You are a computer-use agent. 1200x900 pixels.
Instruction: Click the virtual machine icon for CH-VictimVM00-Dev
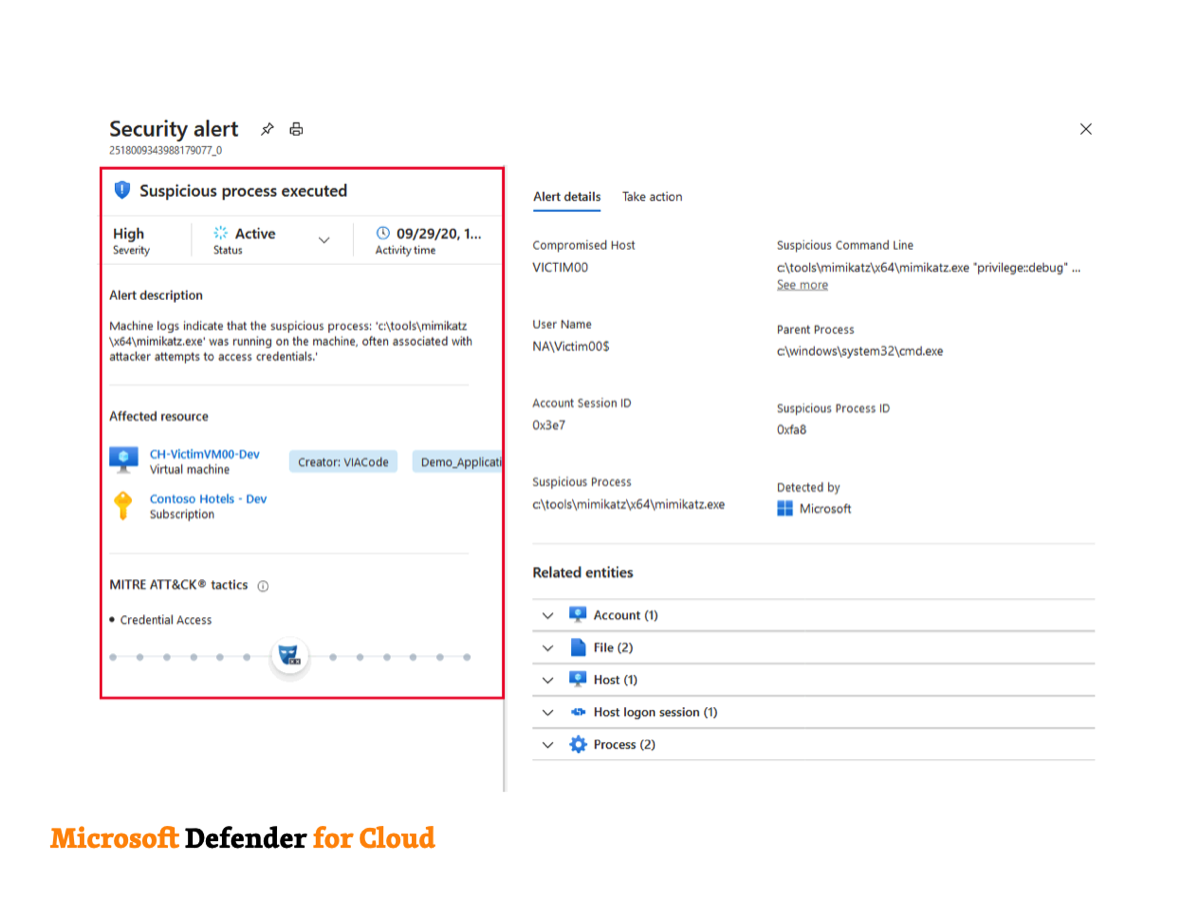click(x=123, y=460)
